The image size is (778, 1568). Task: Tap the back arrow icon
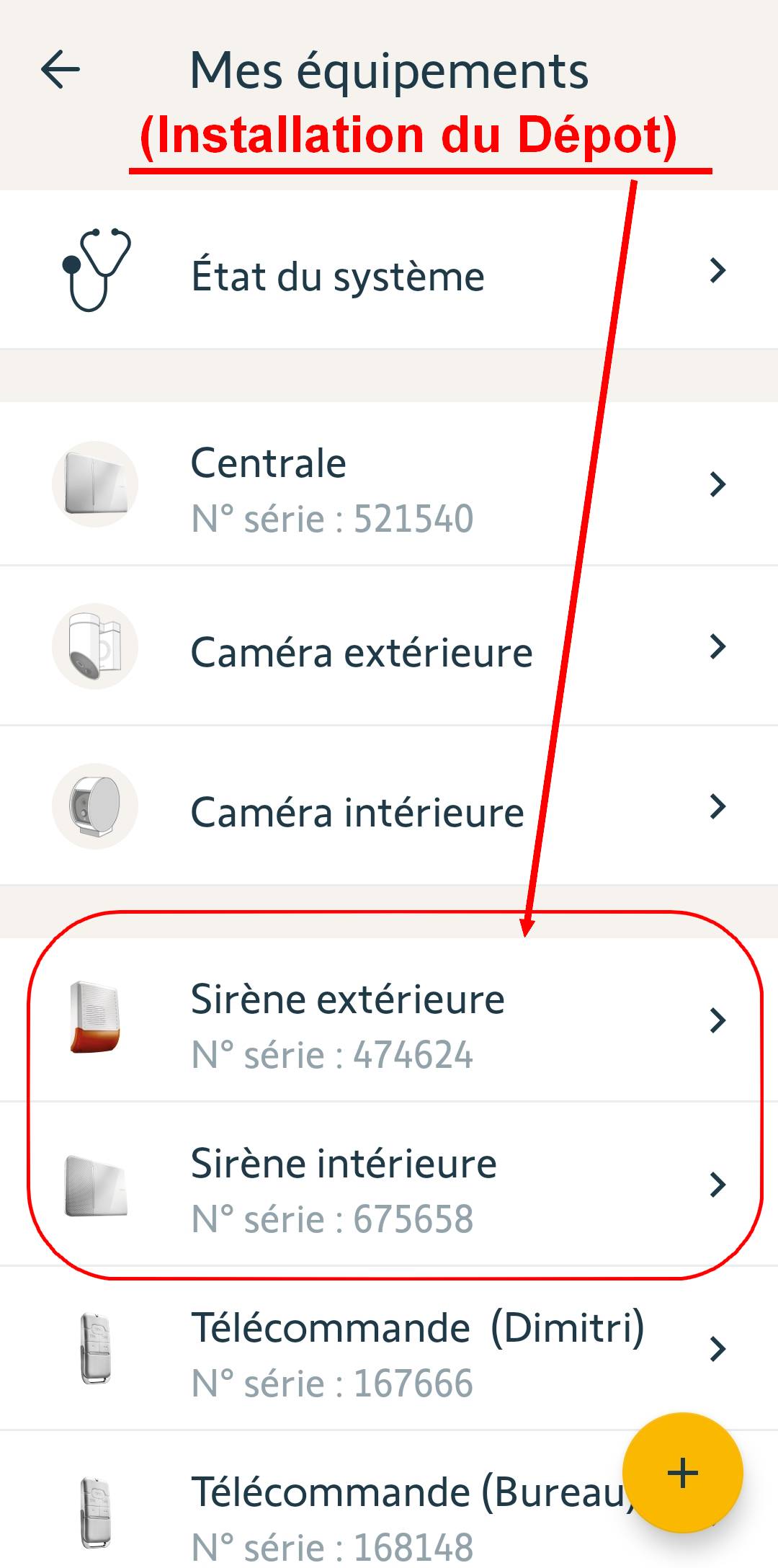(x=61, y=70)
